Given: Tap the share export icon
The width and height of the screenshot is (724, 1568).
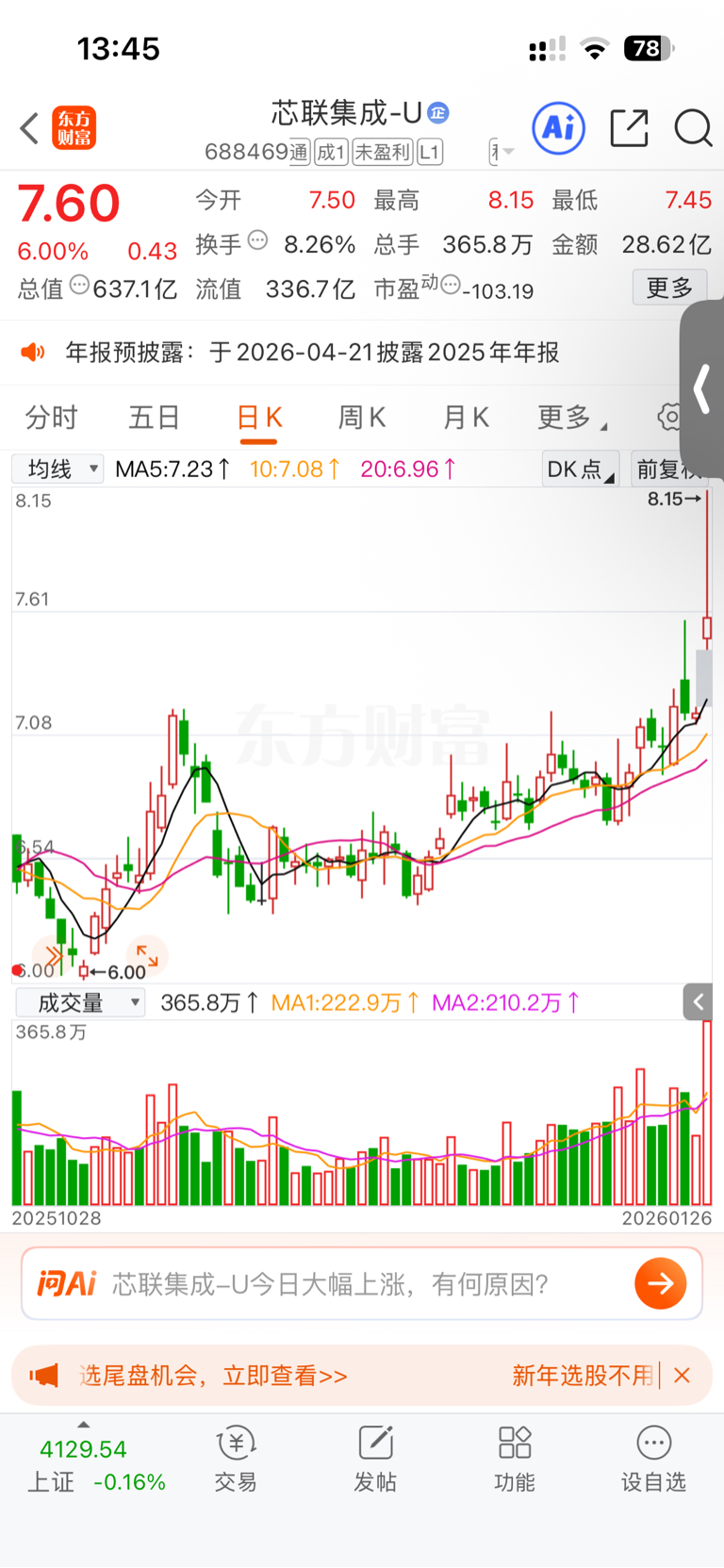Looking at the screenshot, I should coord(629,128).
